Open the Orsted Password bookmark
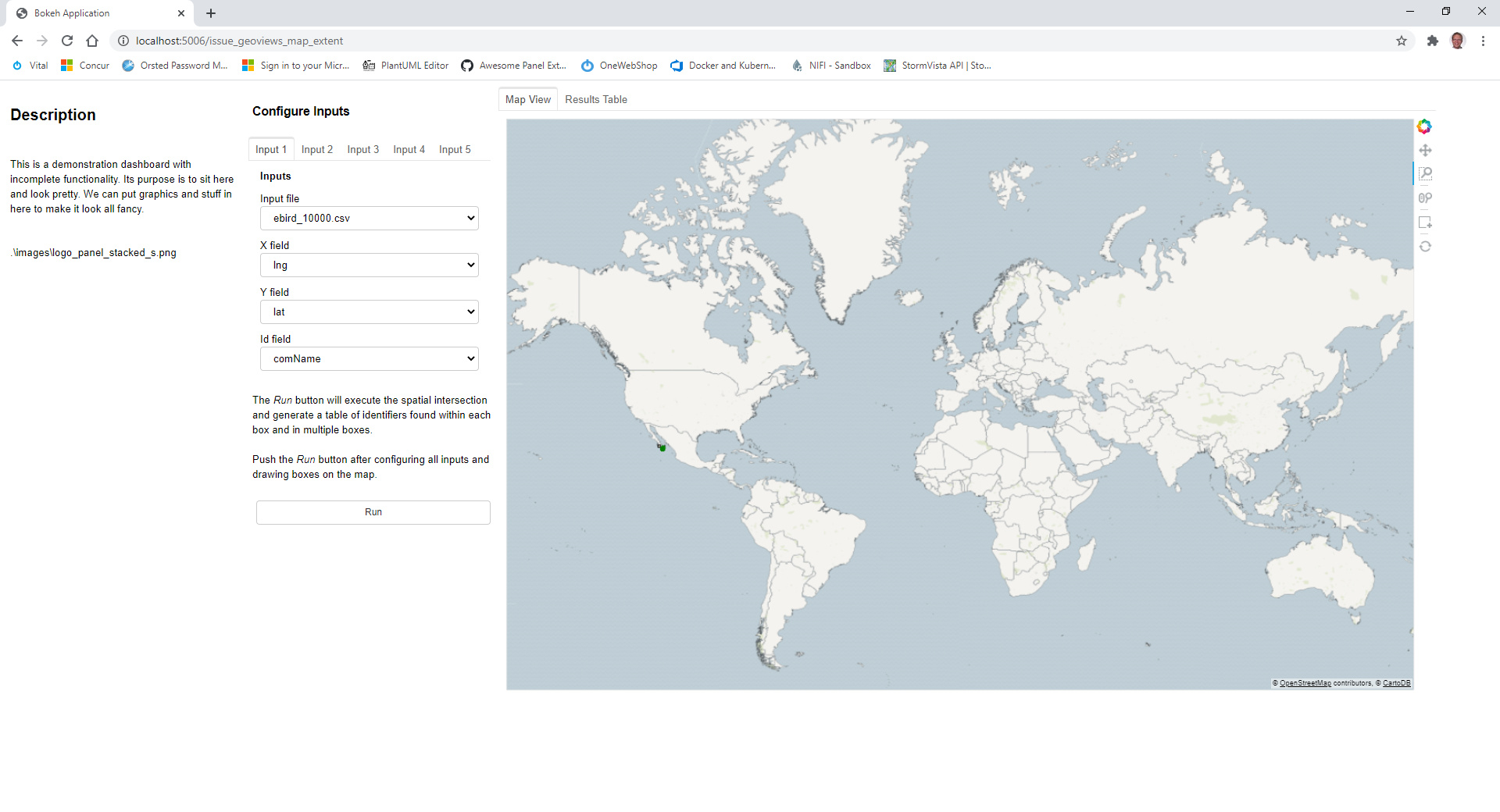 tap(175, 66)
